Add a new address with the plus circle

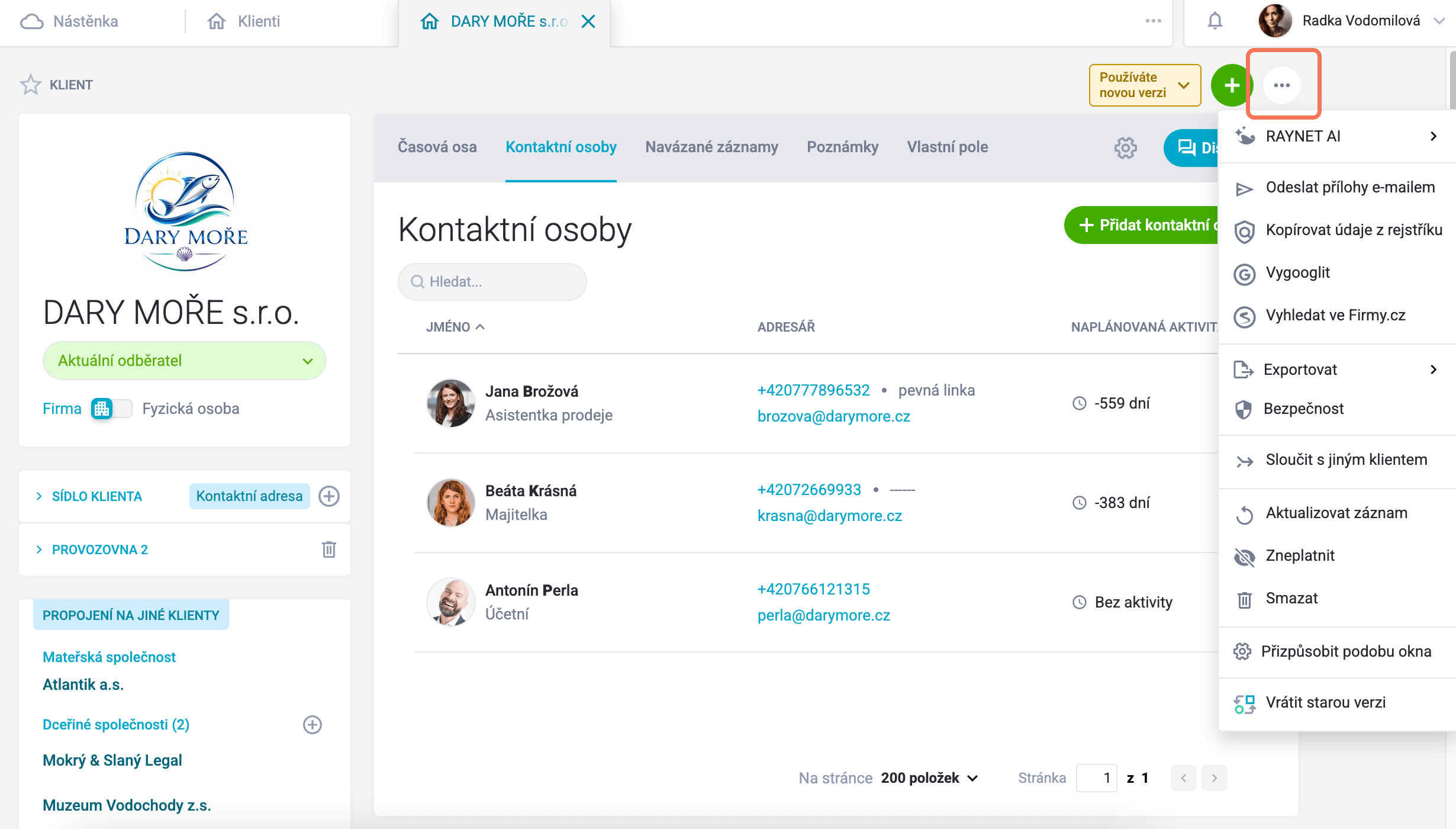(329, 496)
